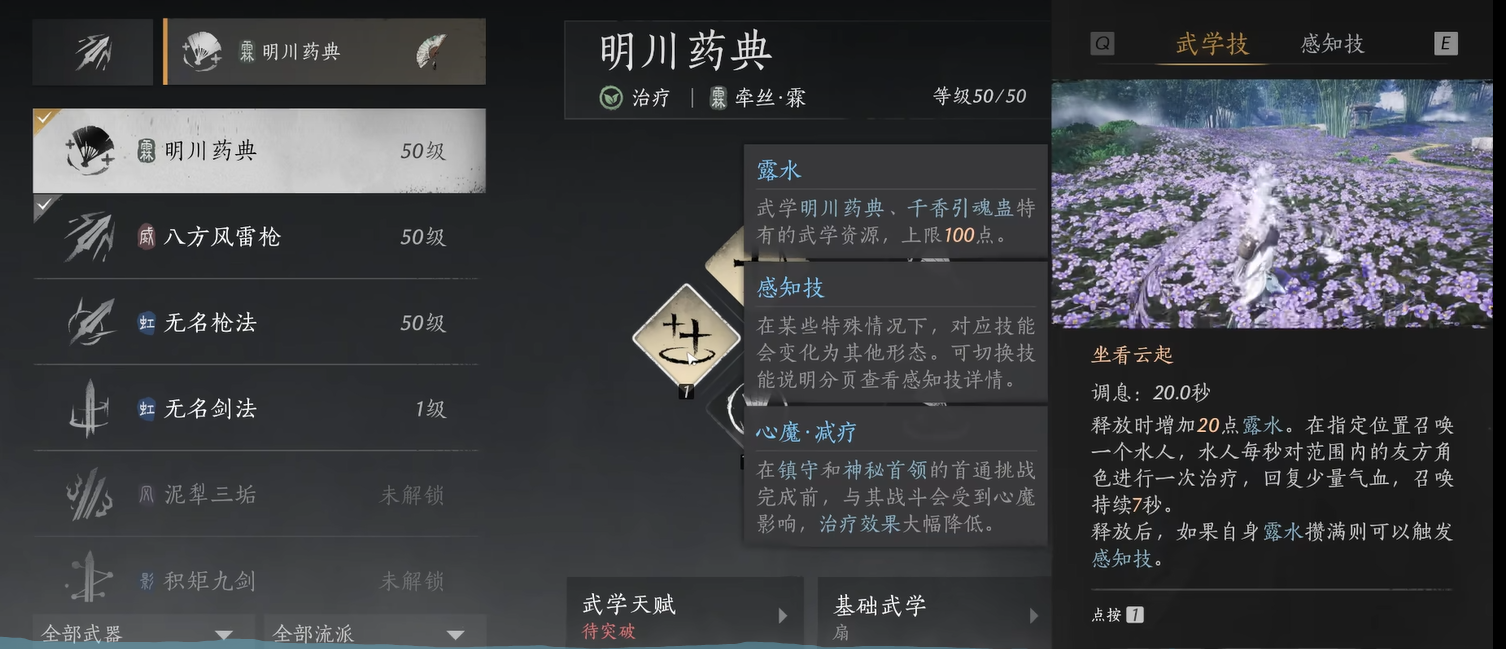Switch to the 感知技 tab
The image size is (1506, 649).
point(1332,44)
